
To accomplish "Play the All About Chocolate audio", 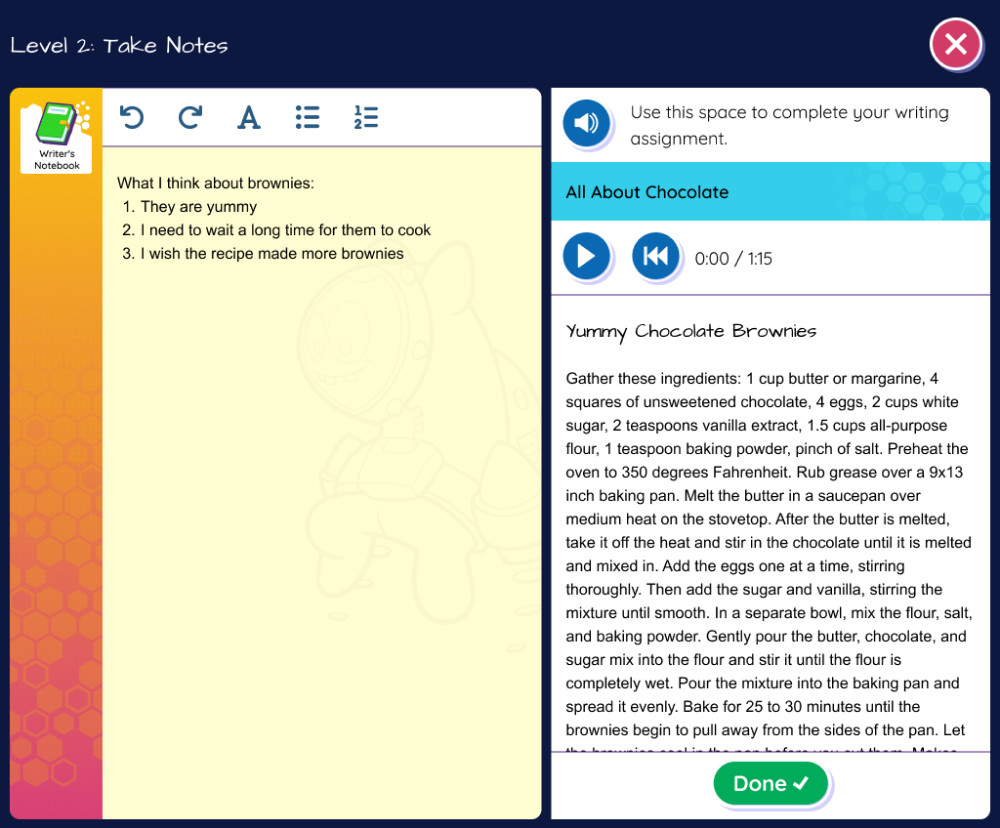I will [x=586, y=257].
